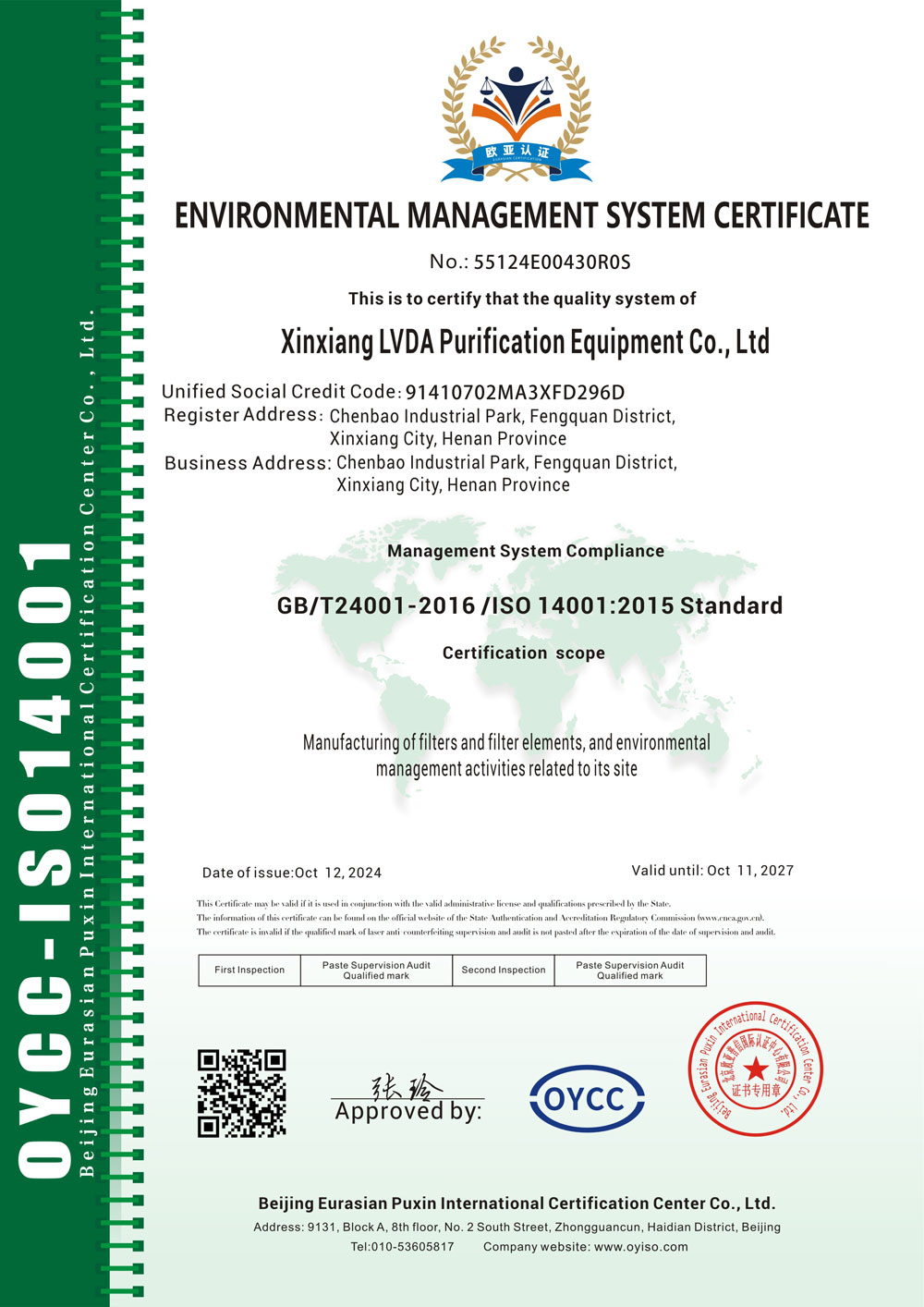Select fine print "This Certificate may be valid" line

434,904
